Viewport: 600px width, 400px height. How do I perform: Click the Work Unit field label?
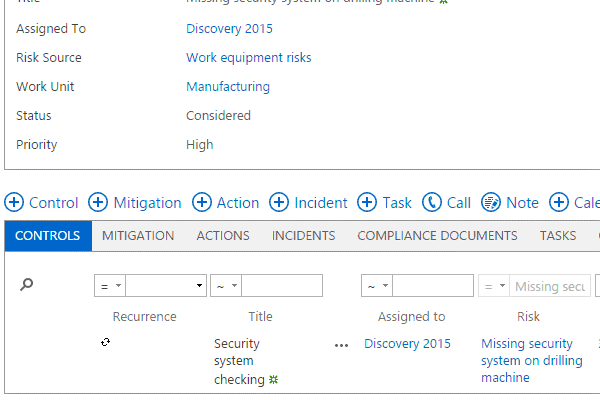pos(45,87)
